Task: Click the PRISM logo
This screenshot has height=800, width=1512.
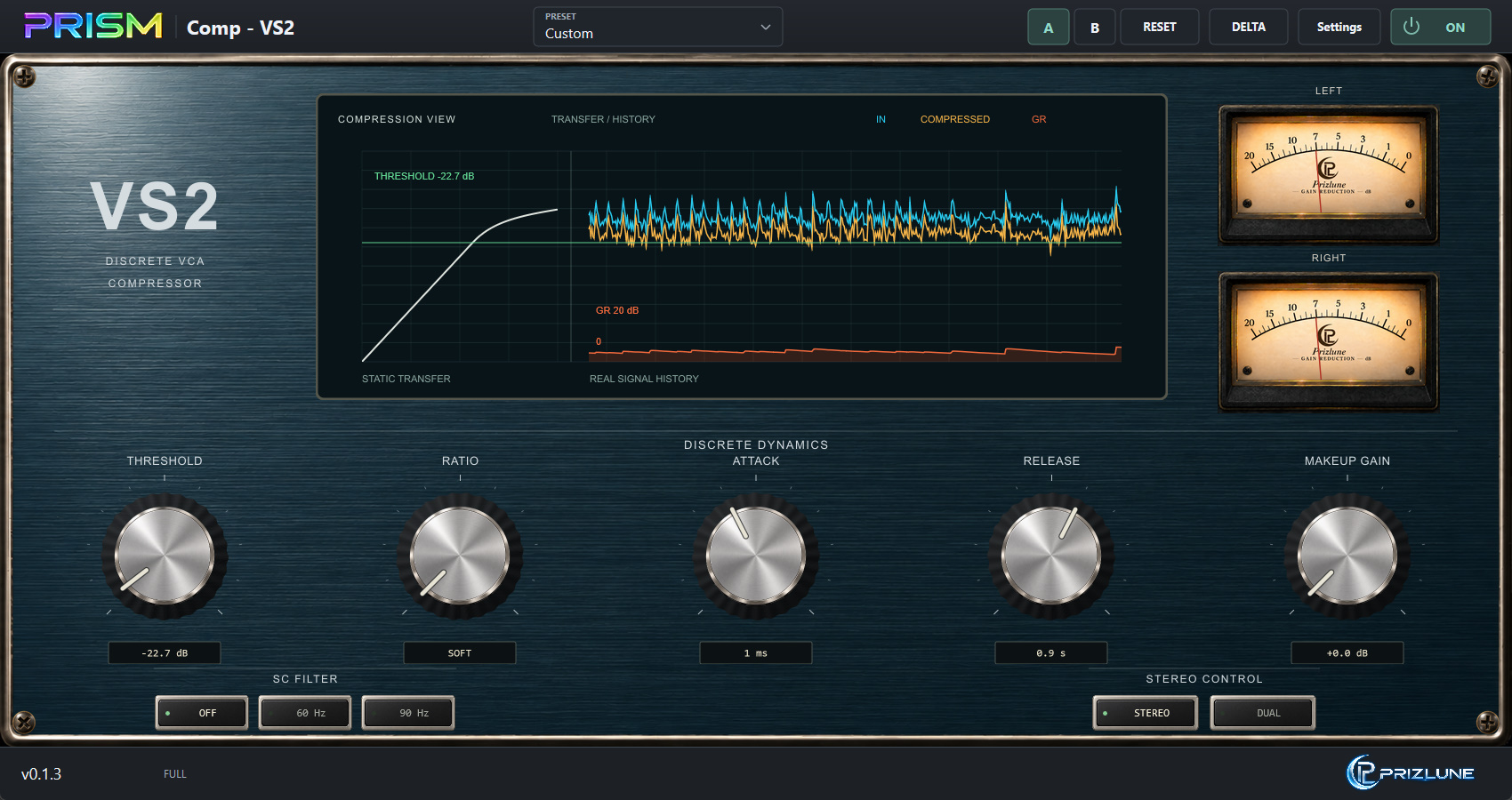Action: 93,26
